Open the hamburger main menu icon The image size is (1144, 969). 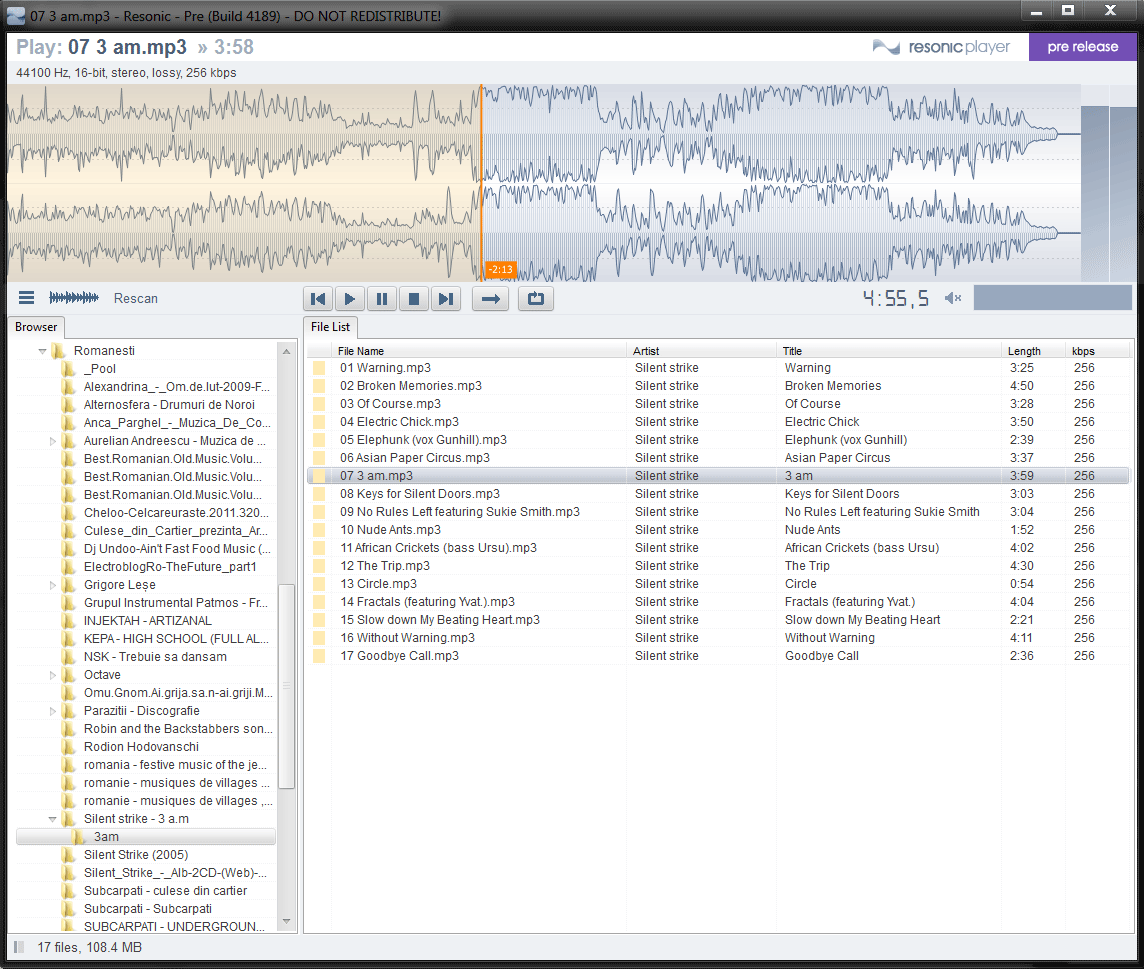click(x=27, y=298)
